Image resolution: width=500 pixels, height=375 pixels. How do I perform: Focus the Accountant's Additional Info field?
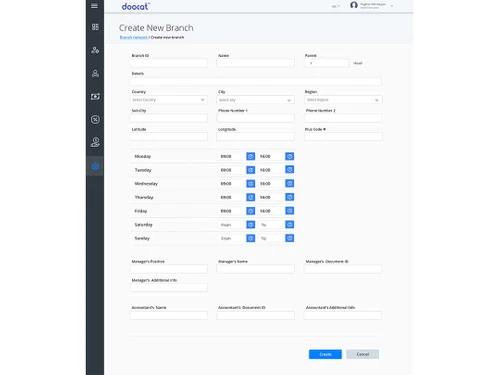coord(343,315)
